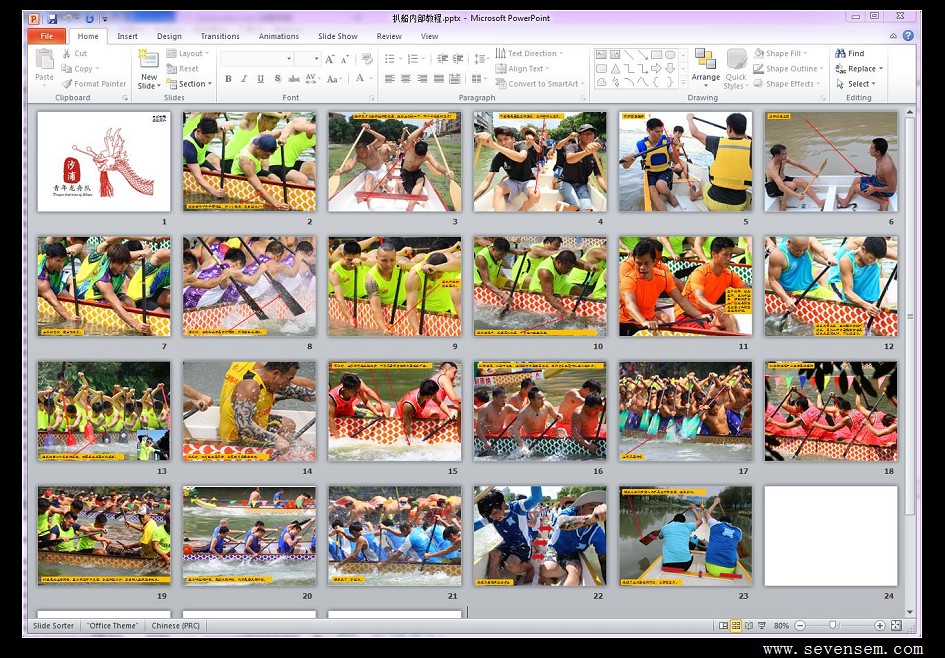This screenshot has width=945, height=658.
Task: Click Decrease List Level icon
Action: point(443,58)
